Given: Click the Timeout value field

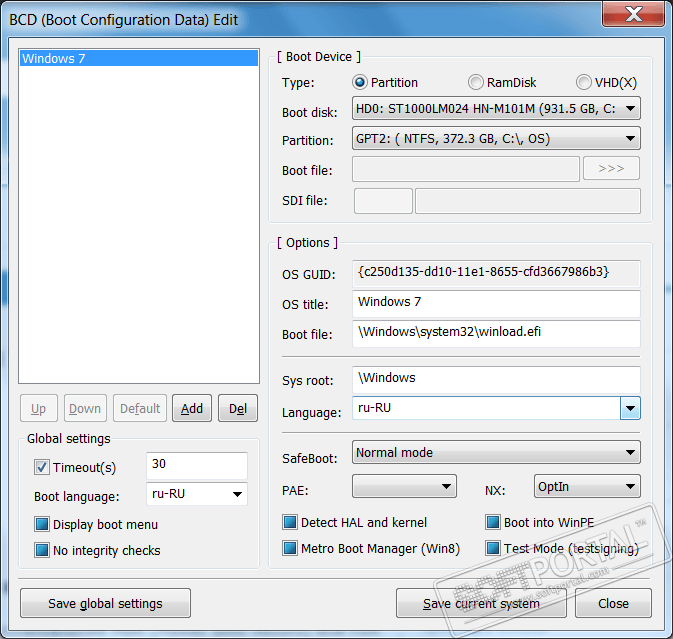Looking at the screenshot, I should [197, 466].
